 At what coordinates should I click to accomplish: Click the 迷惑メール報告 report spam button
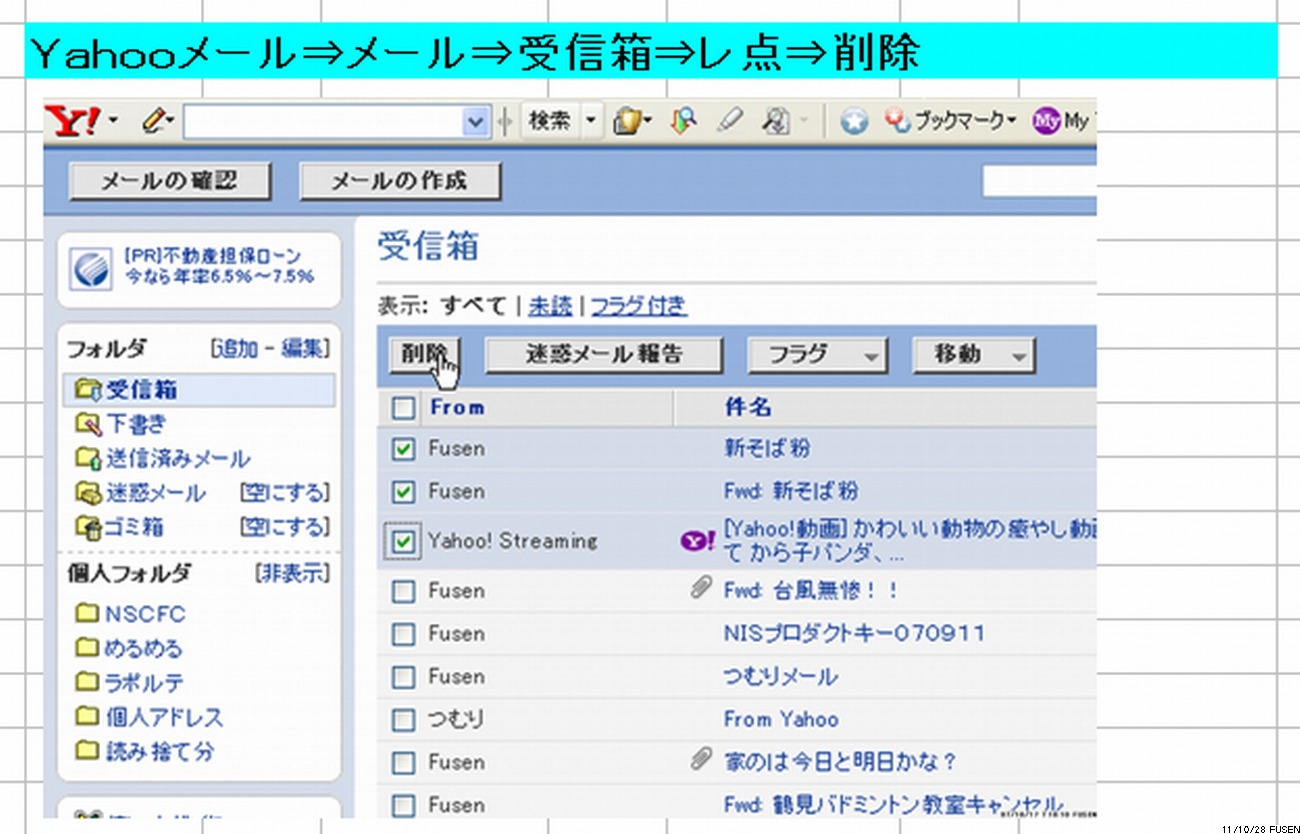[603, 354]
